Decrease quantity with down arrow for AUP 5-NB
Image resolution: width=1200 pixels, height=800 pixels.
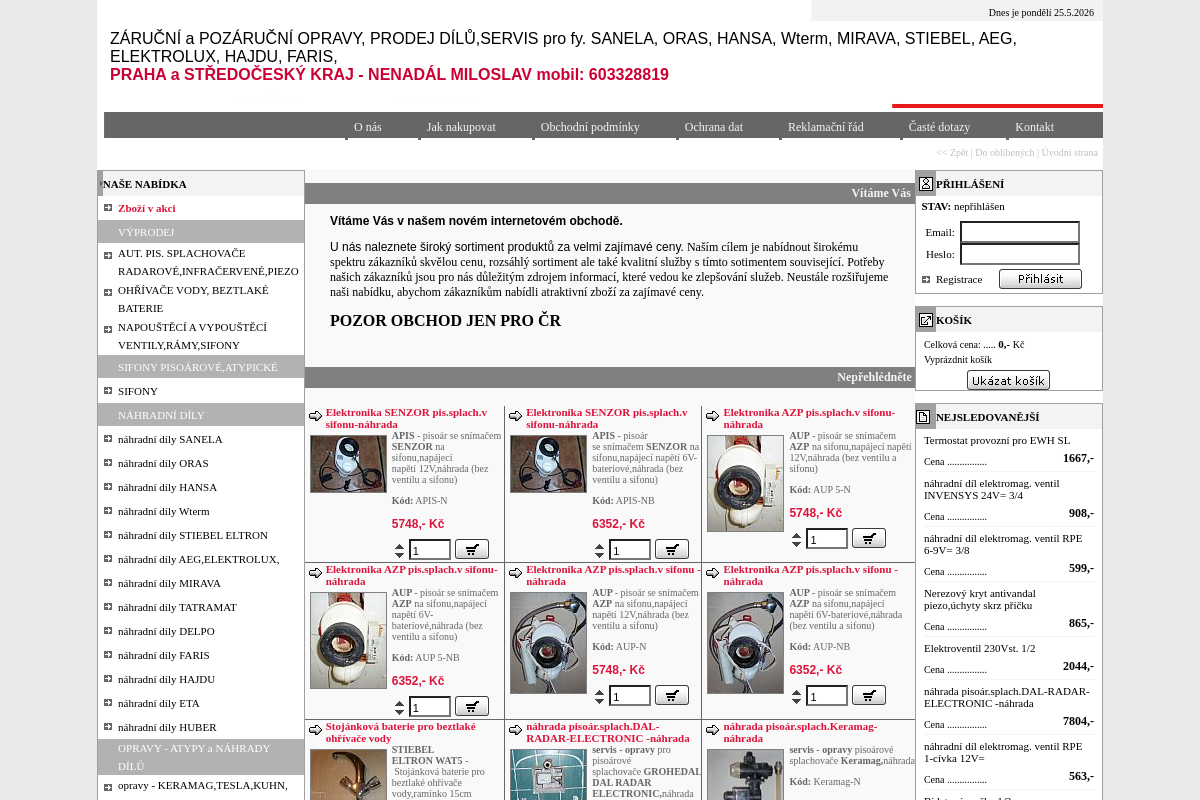tap(400, 712)
